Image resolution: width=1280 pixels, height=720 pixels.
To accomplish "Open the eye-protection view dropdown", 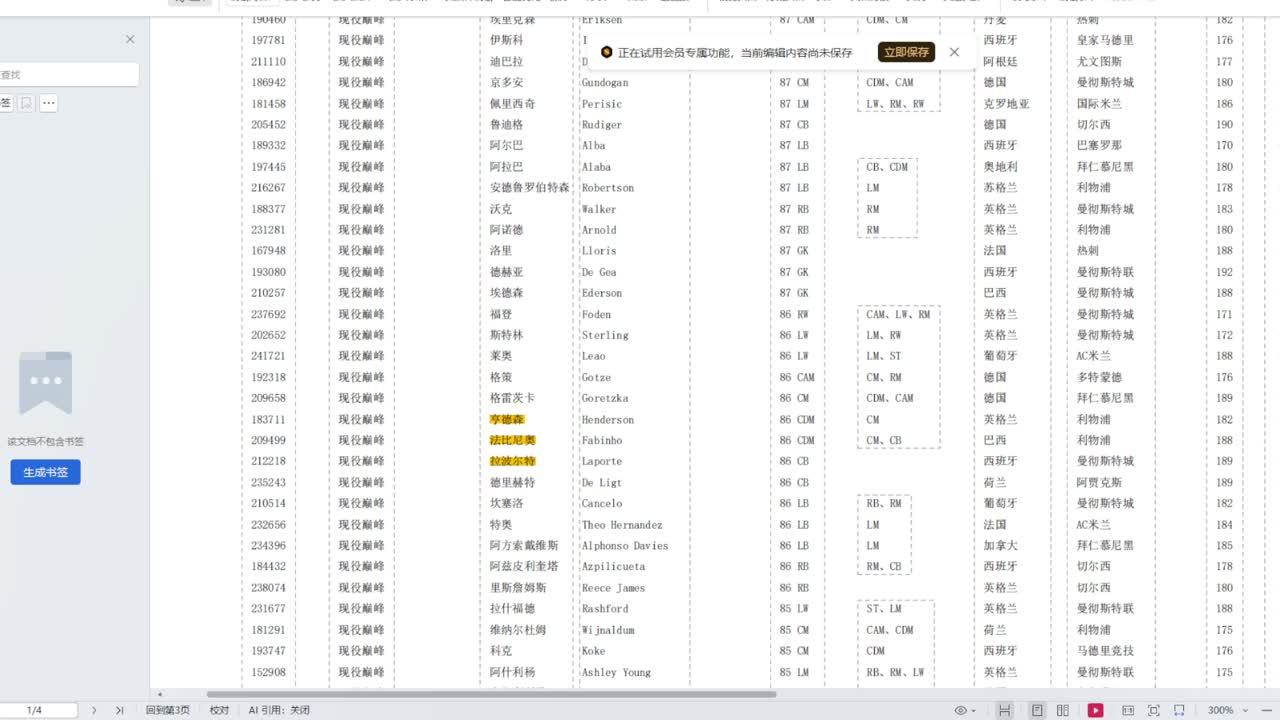I will (965, 710).
